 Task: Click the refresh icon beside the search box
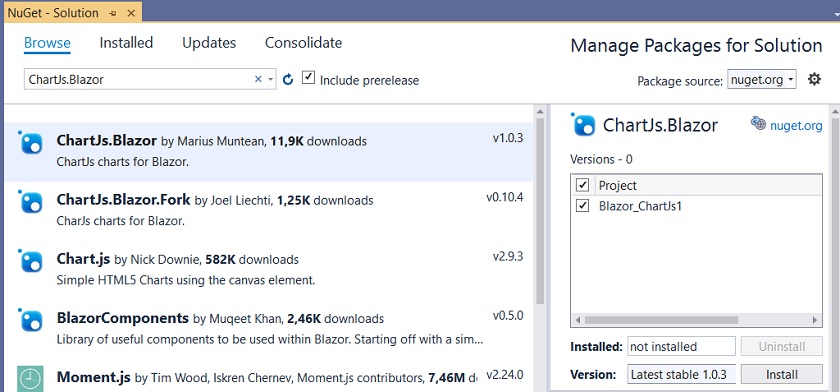[288, 80]
